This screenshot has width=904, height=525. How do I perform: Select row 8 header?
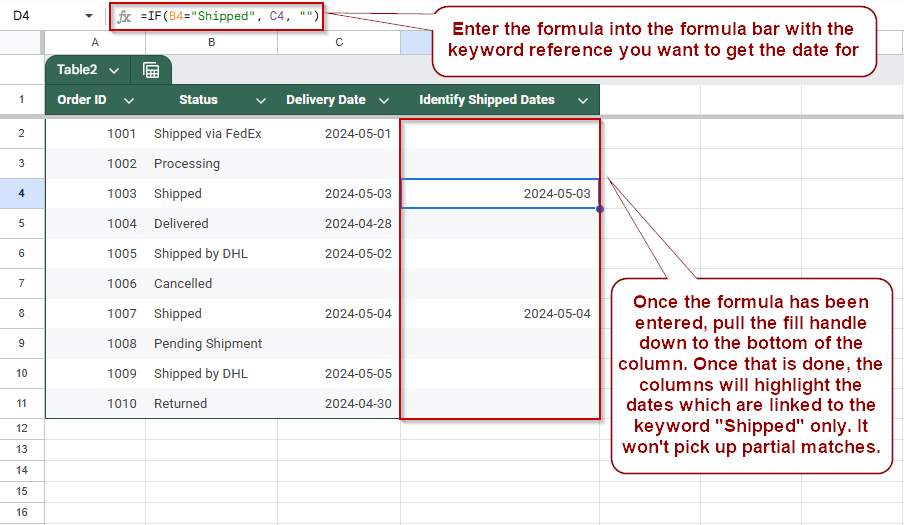coord(21,313)
